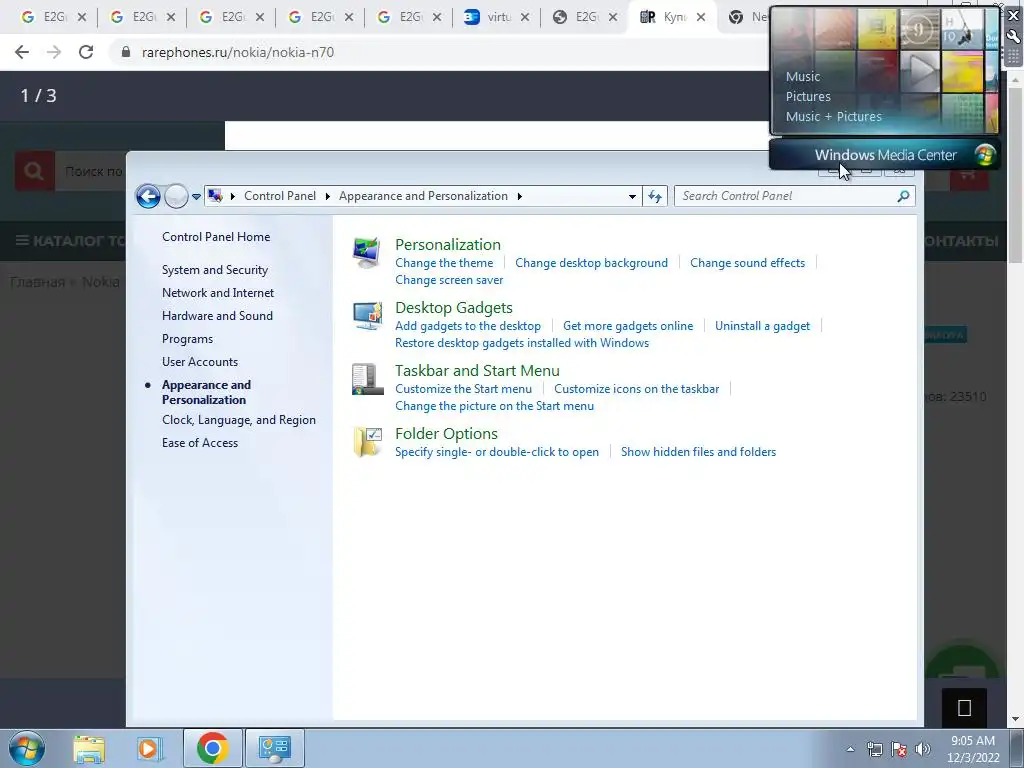Image resolution: width=1024 pixels, height=768 pixels.
Task: Expand the arrow before Control Panel breadcrumb
Action: click(x=232, y=196)
